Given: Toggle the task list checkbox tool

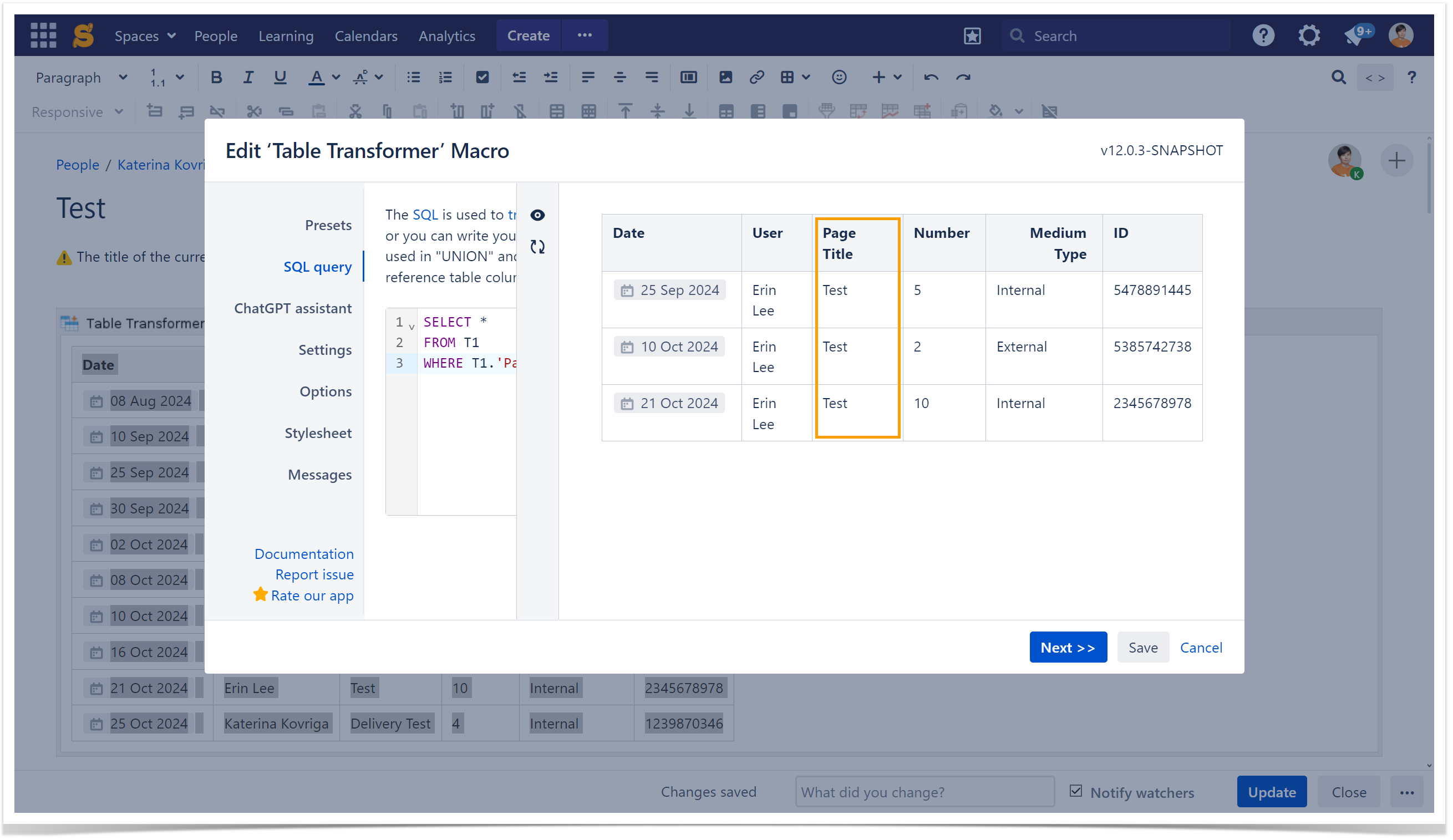Looking at the screenshot, I should [482, 77].
